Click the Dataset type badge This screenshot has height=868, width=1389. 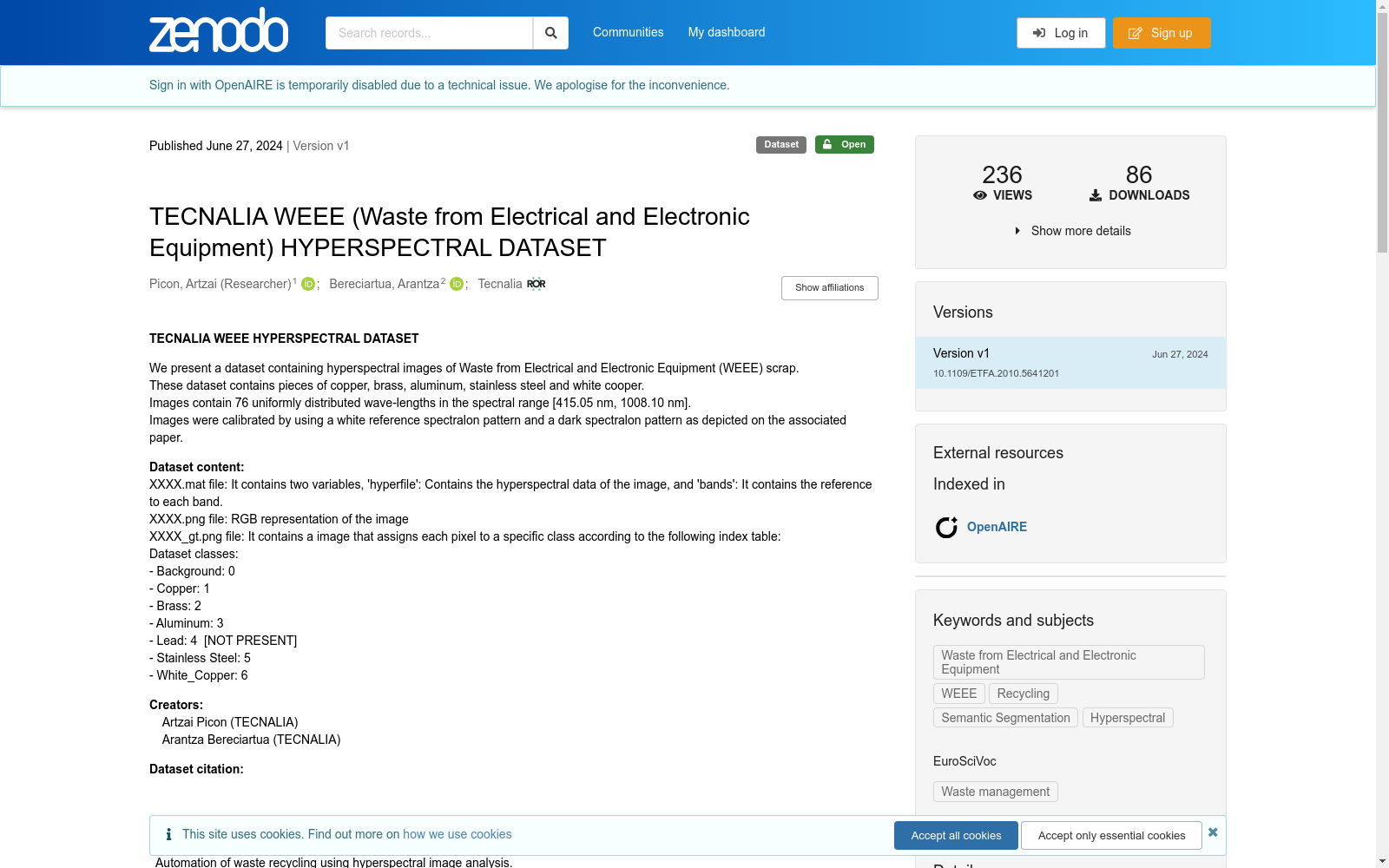point(781,145)
